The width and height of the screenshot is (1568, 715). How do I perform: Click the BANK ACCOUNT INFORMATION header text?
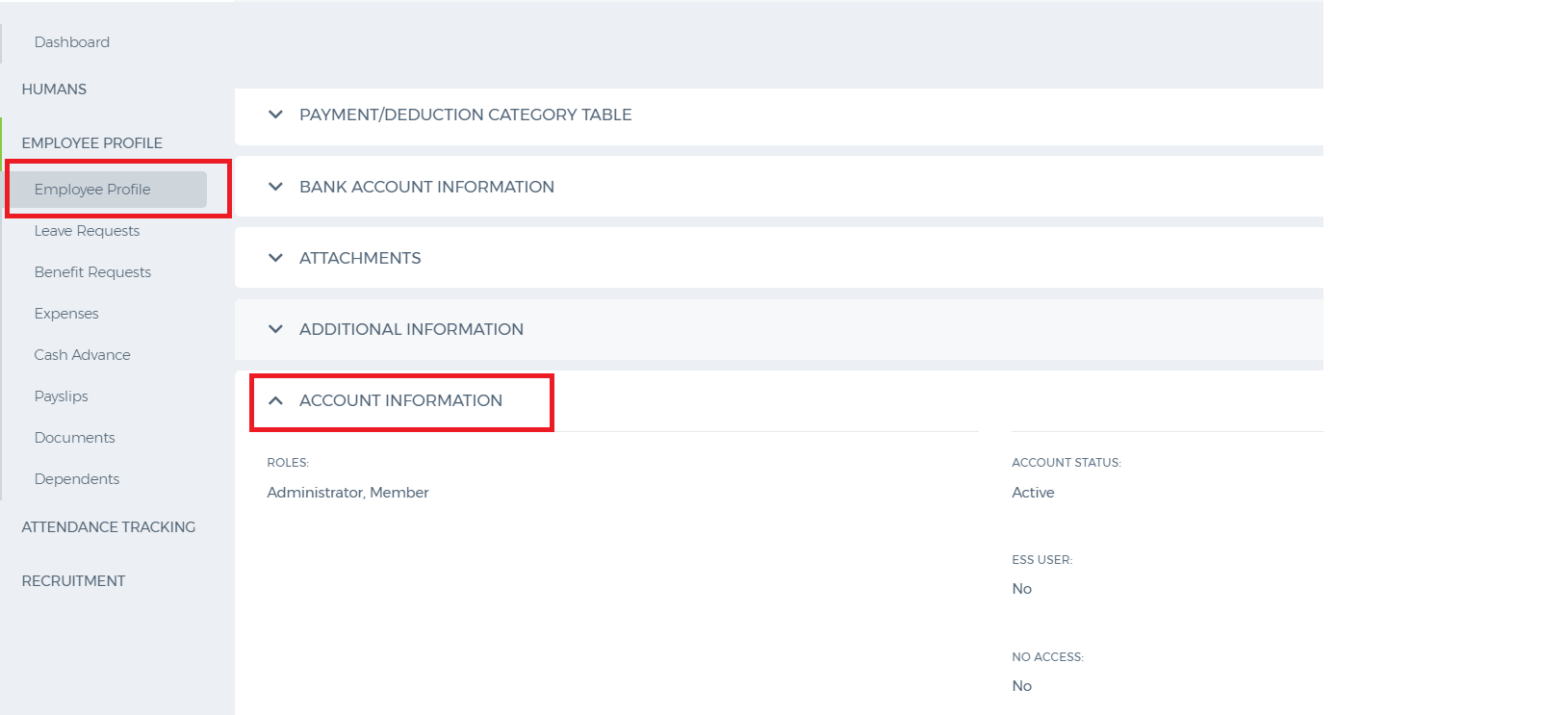coord(426,187)
